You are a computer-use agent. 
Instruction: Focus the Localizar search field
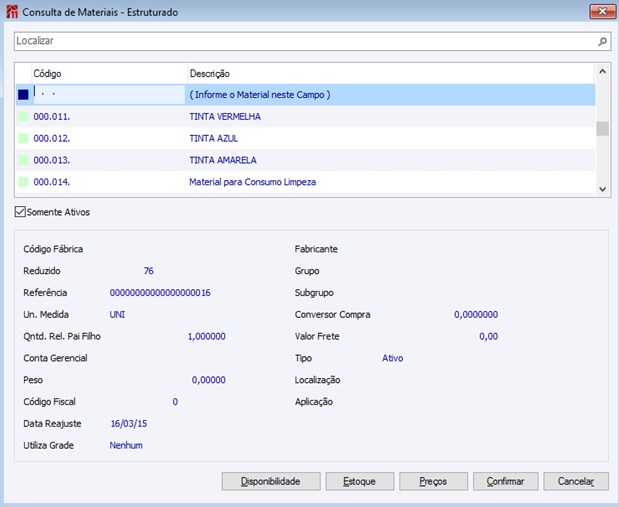click(312, 41)
